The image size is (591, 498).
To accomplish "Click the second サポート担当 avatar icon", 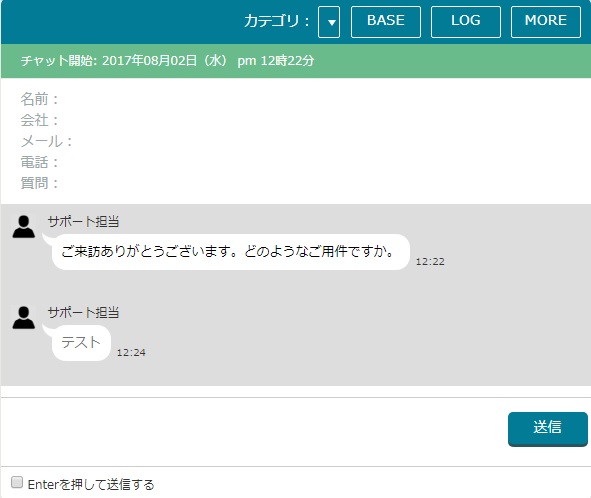I will 24,317.
